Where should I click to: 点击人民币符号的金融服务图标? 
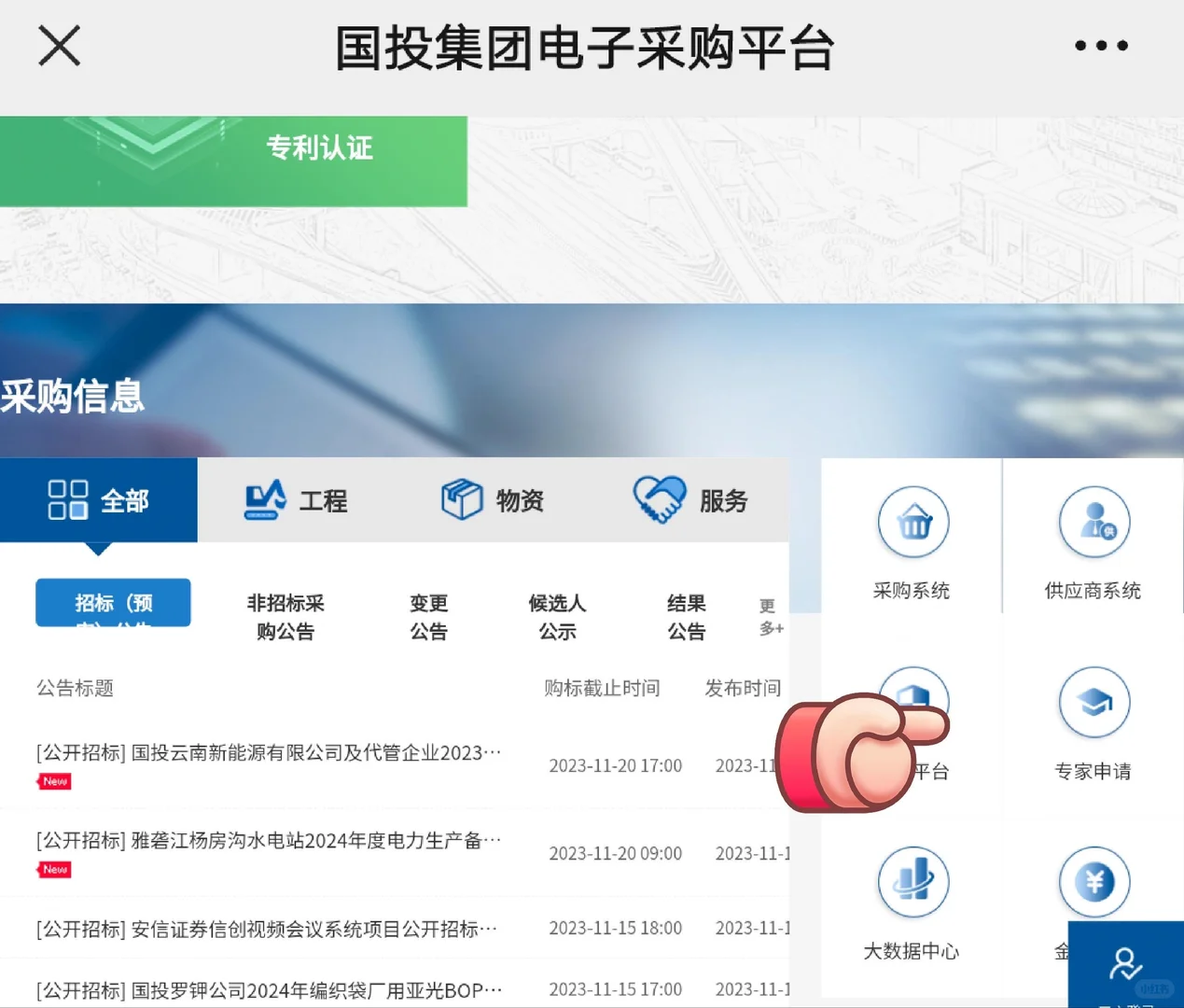(x=1093, y=881)
